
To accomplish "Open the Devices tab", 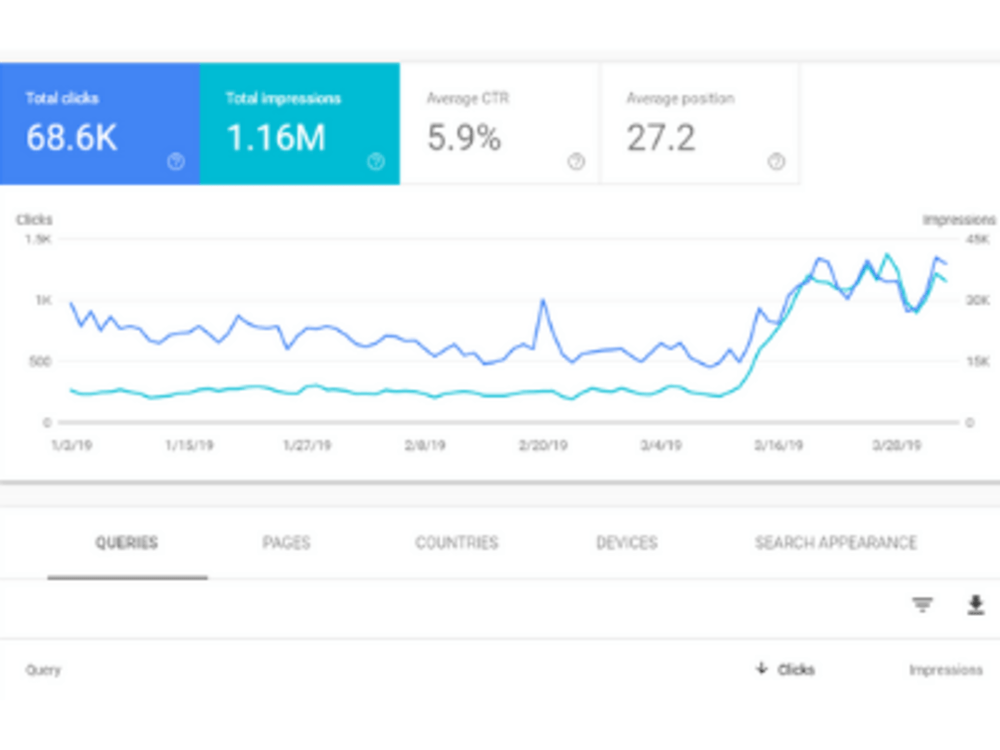I will pos(626,543).
